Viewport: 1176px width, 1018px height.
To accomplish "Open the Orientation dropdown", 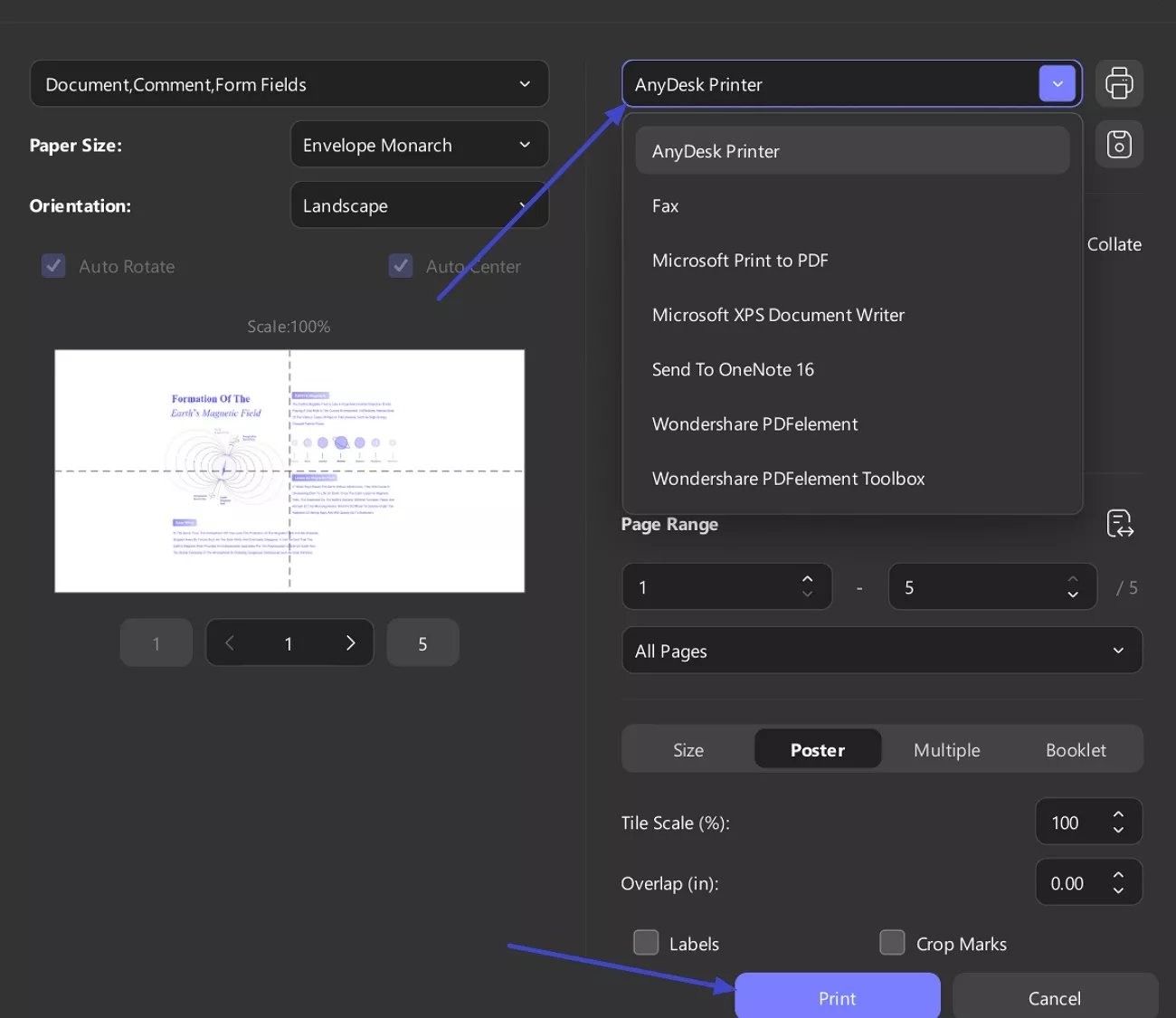I will click(419, 205).
